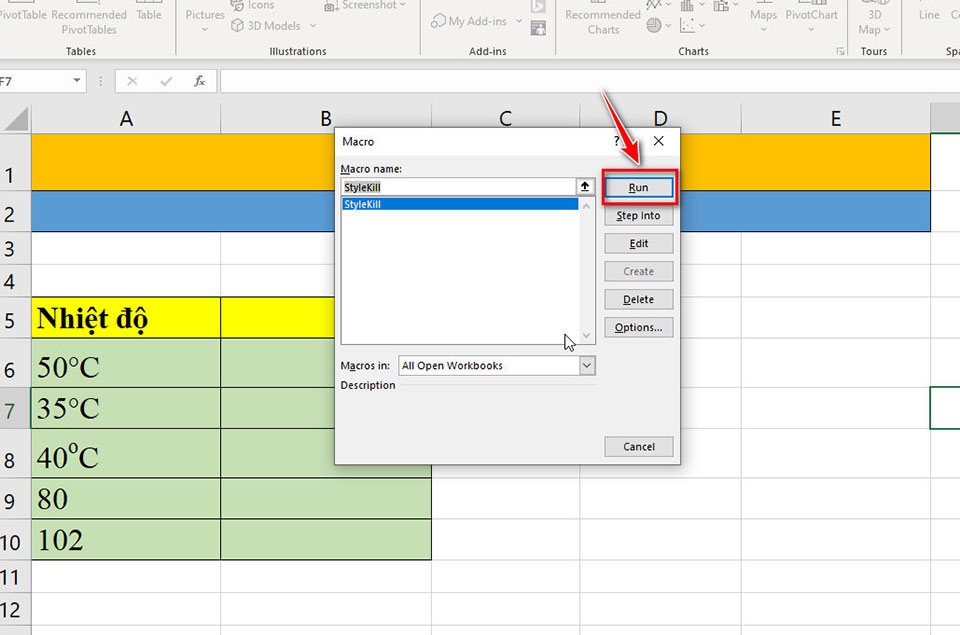Click the cell containing 102
This screenshot has height=635, width=960.
click(x=126, y=540)
